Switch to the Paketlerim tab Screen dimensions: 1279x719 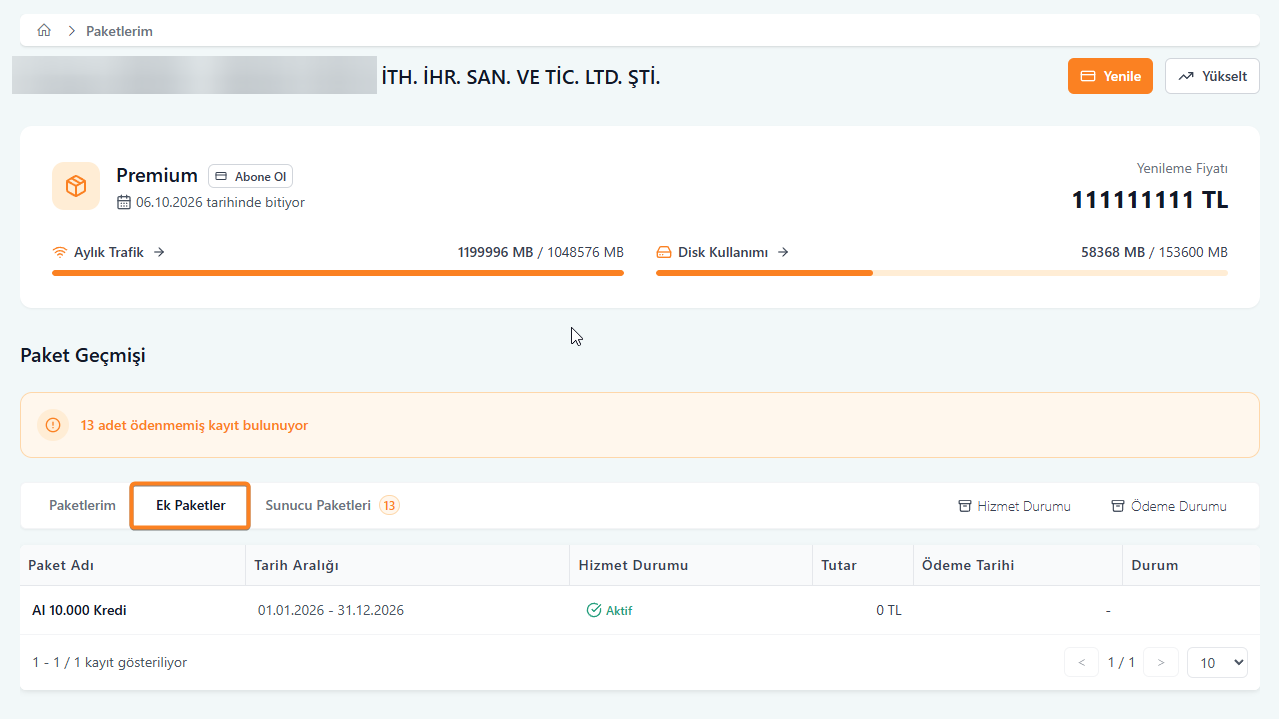(83, 506)
